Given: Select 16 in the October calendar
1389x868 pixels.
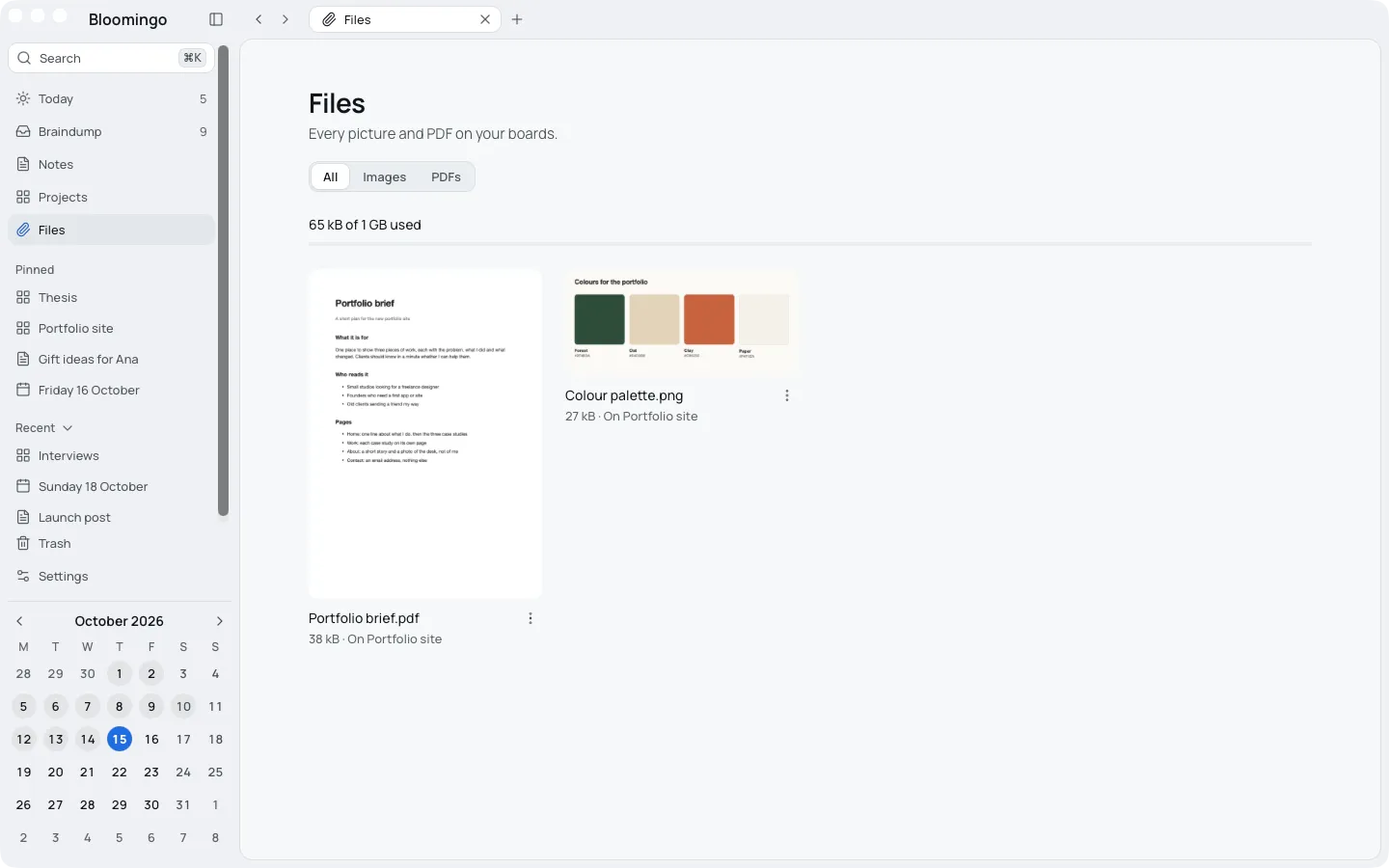Looking at the screenshot, I should pyautogui.click(x=151, y=740).
